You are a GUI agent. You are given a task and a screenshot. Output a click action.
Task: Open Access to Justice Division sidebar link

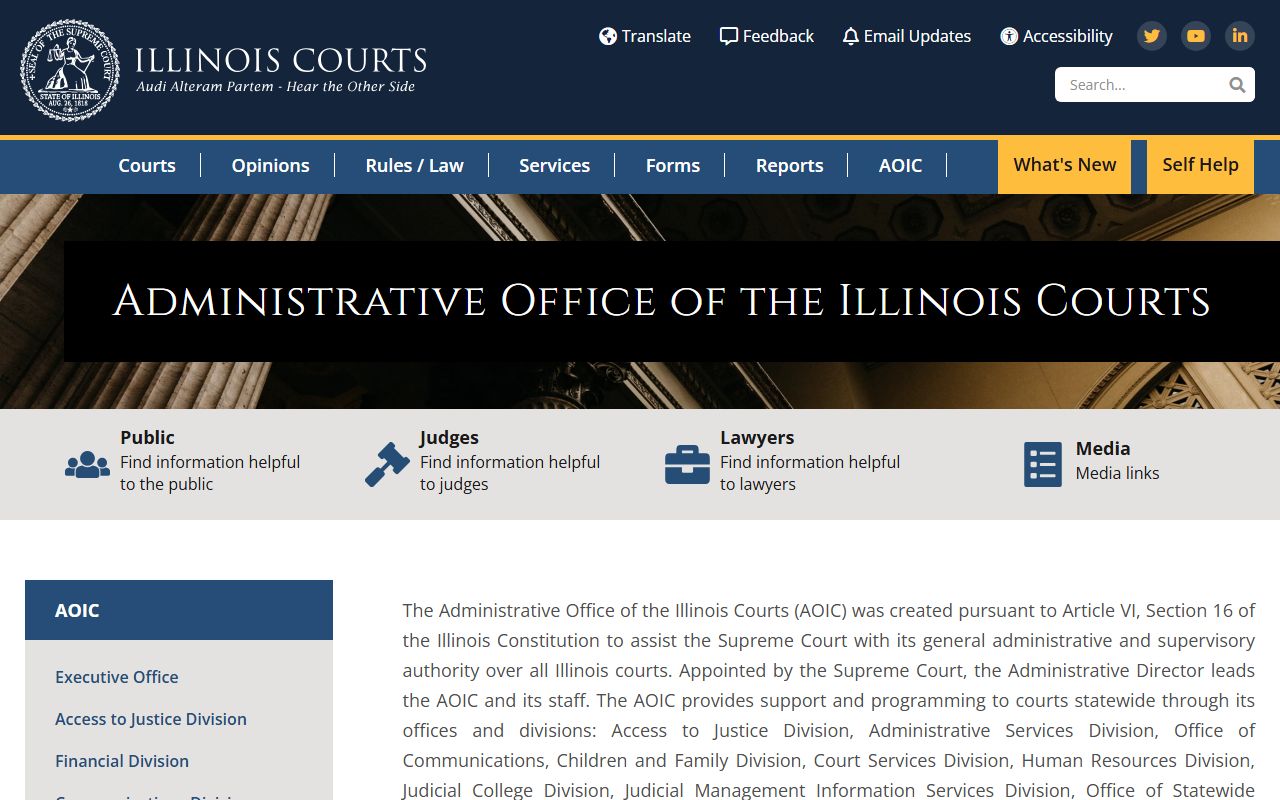coord(151,719)
